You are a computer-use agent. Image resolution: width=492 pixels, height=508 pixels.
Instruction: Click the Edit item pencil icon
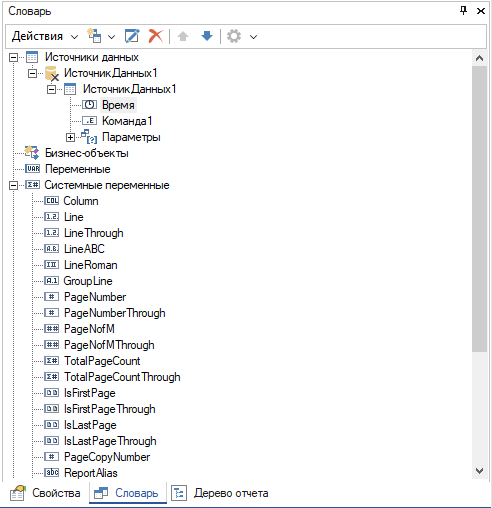[132, 36]
